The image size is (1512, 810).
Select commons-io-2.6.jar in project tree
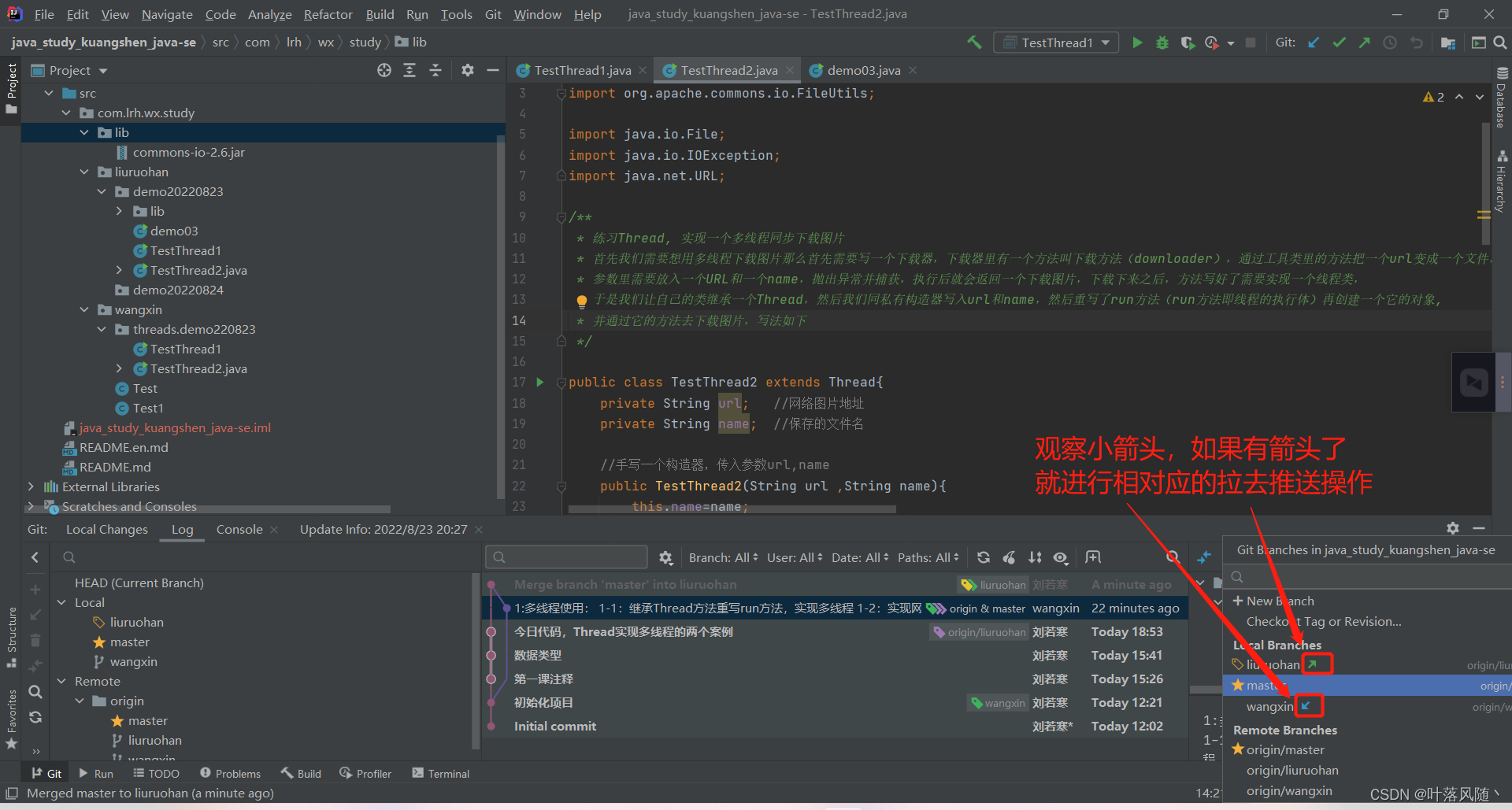pos(188,152)
